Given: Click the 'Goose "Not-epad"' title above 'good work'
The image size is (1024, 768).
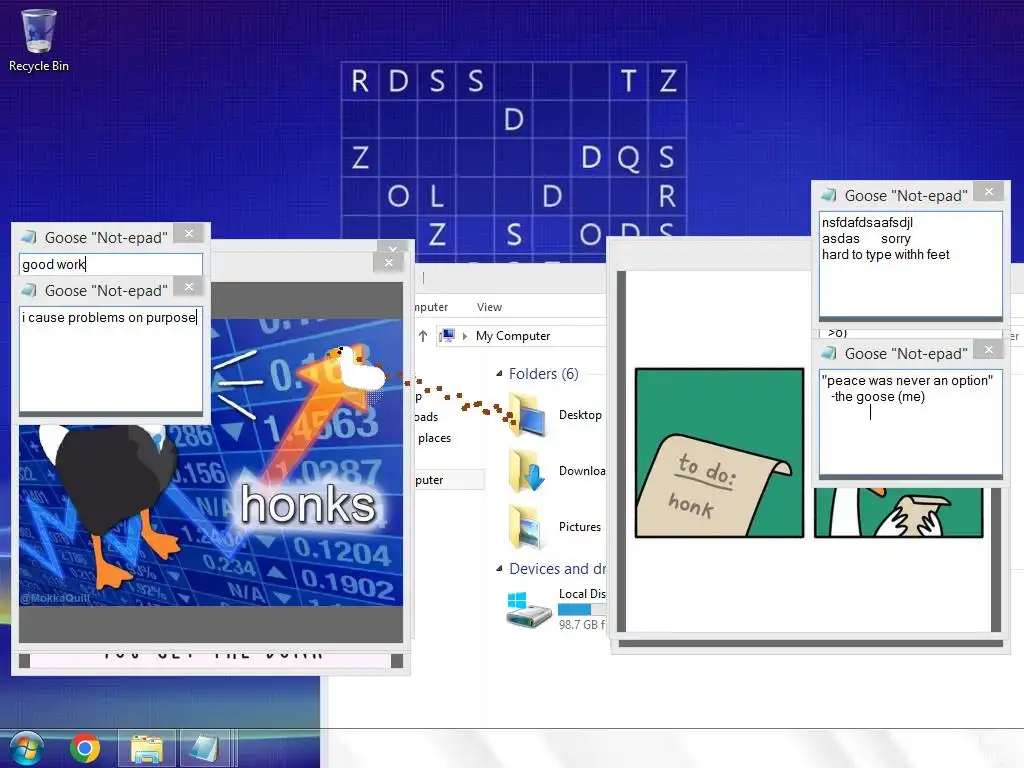Looking at the screenshot, I should [x=106, y=238].
